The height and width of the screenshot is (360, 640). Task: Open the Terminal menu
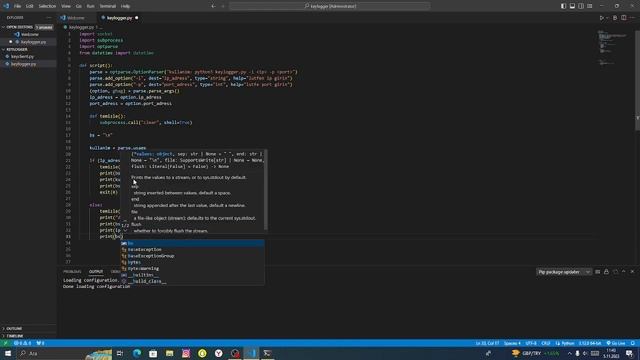[108, 6]
